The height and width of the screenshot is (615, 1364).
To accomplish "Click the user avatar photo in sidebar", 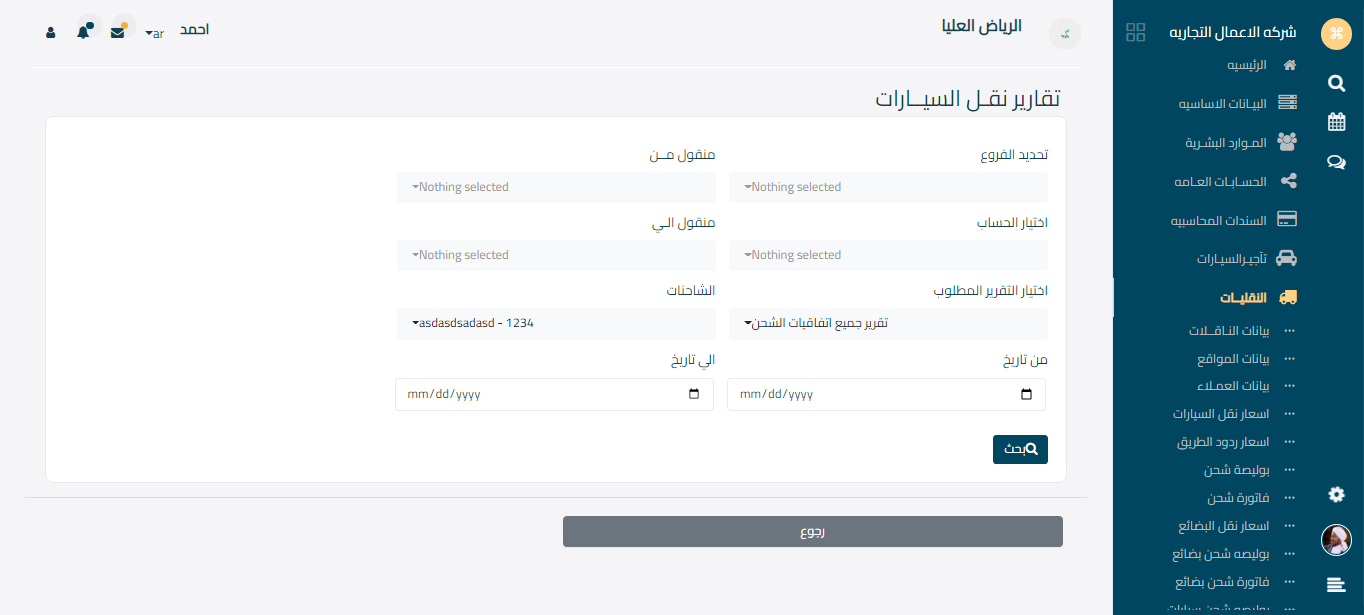I will (x=1336, y=540).
